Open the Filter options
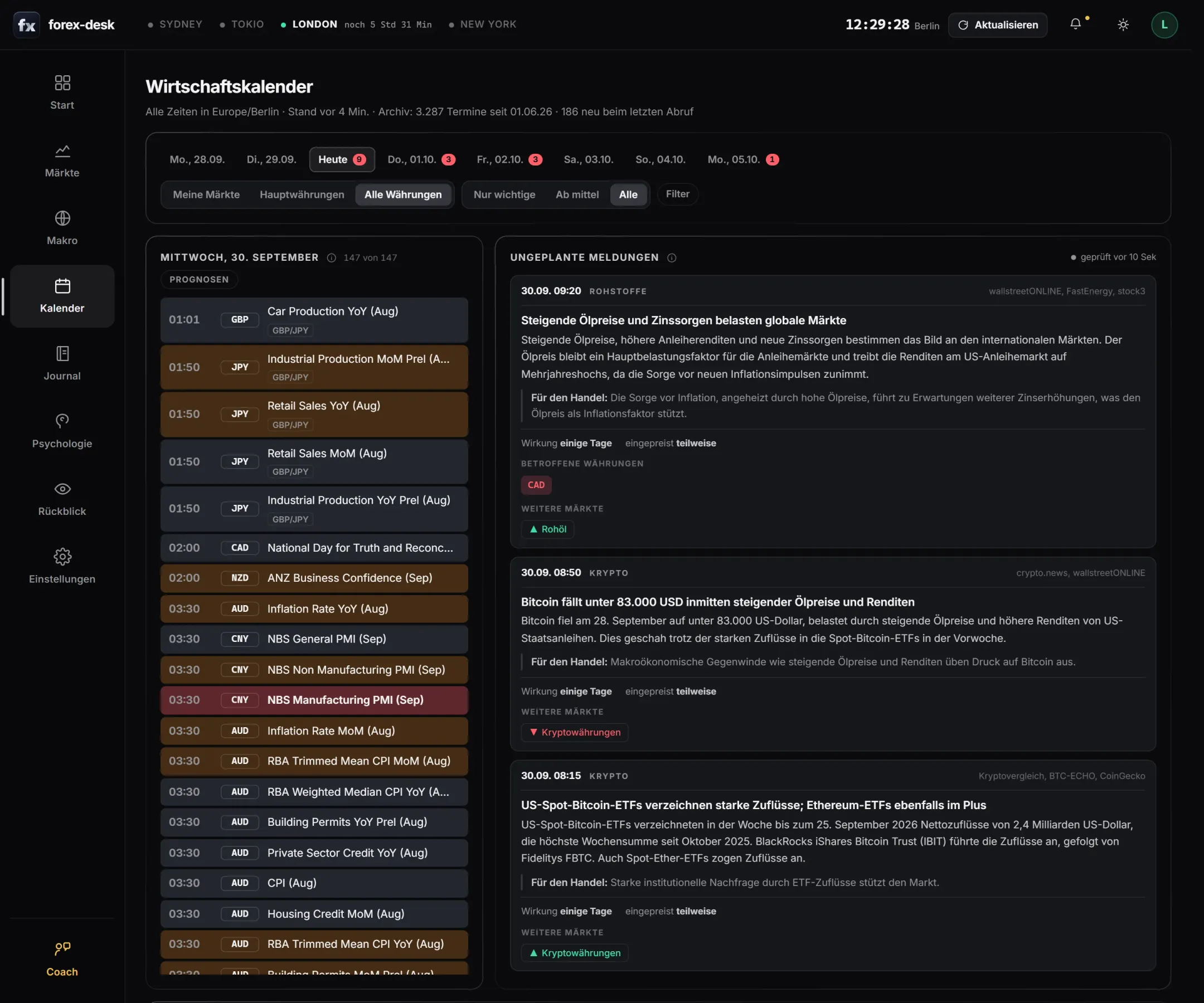1204x1003 pixels. (677, 194)
